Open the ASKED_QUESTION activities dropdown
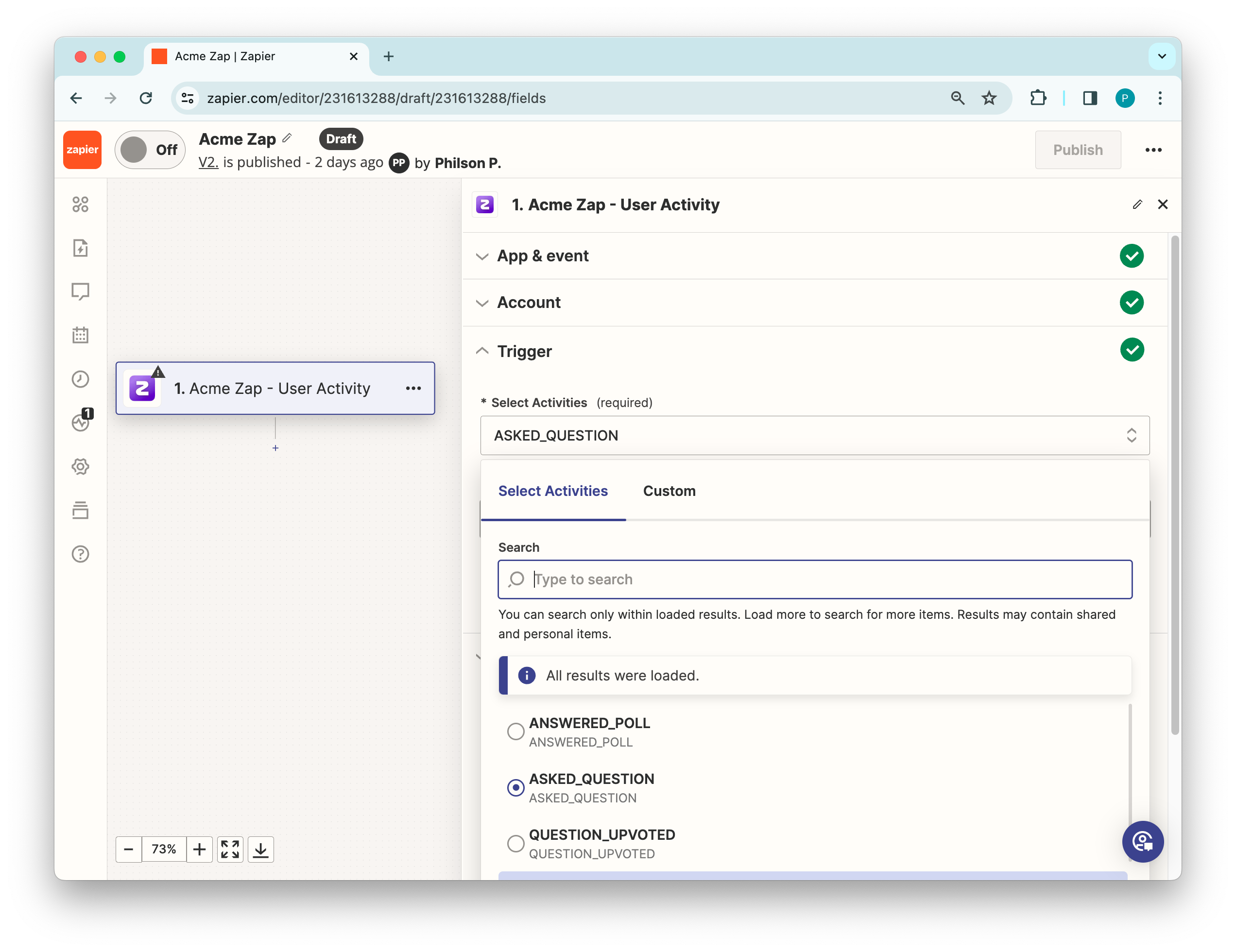This screenshot has width=1236, height=952. [814, 436]
